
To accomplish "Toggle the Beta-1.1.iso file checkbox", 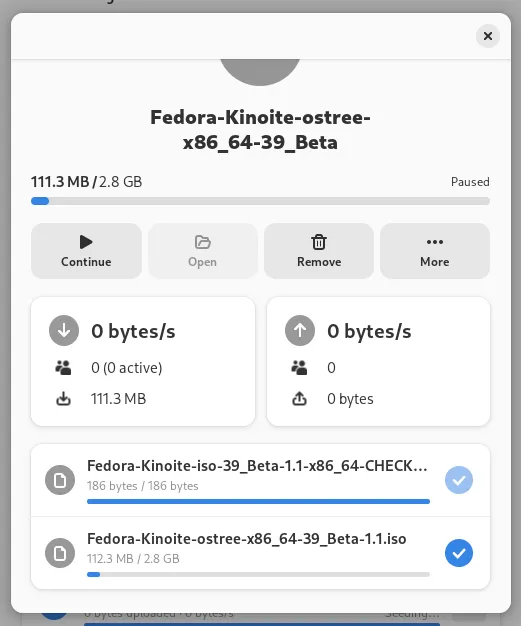I will (459, 553).
